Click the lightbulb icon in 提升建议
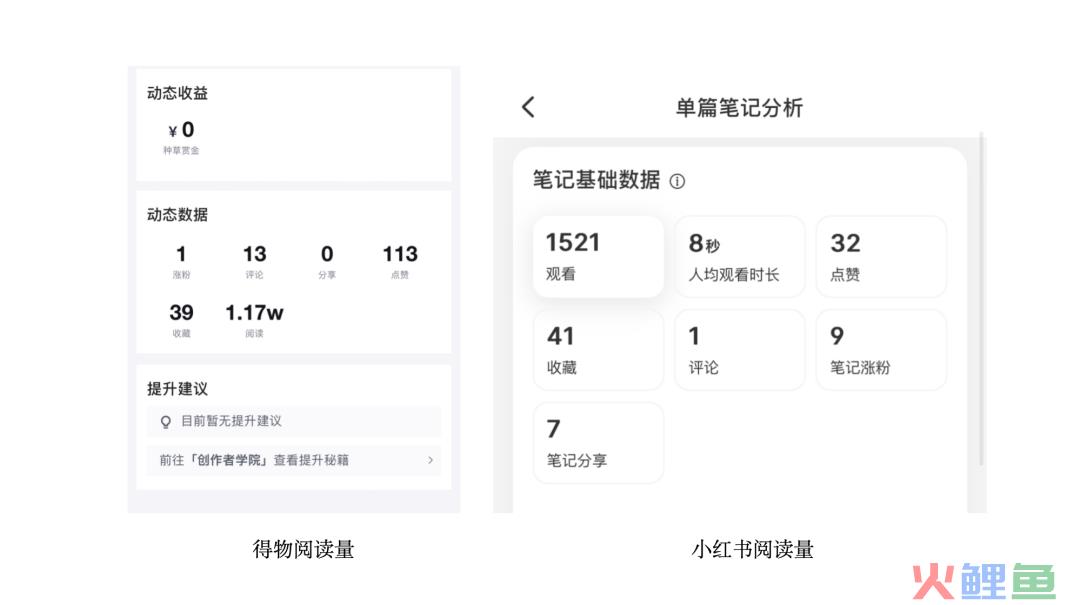Image resolution: width=1080 pixels, height=605 pixels. coord(165,422)
